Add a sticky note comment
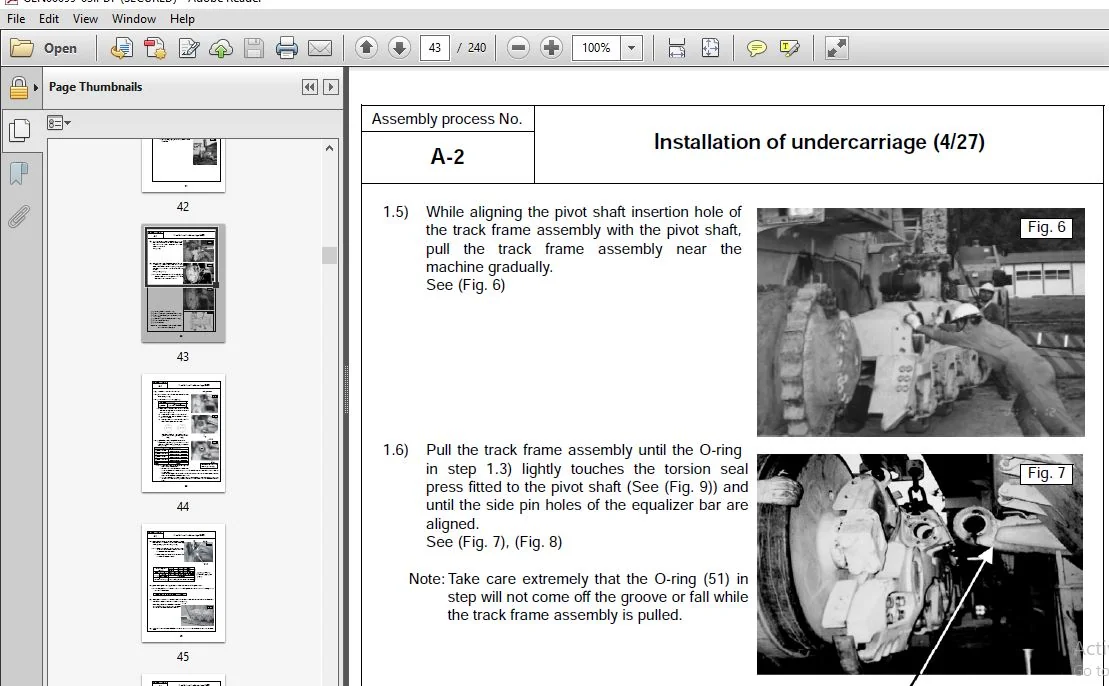This screenshot has height=686, width=1109. point(756,48)
